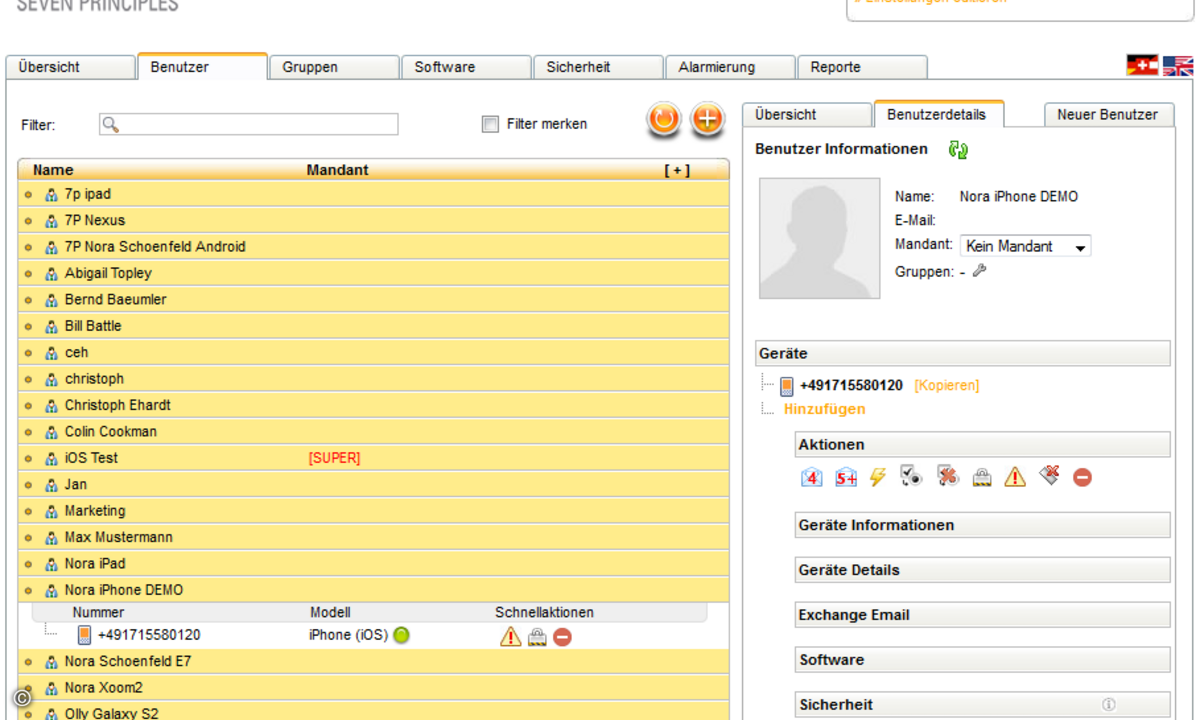Click the red remove icon under Schnellaktionen
1200x720 pixels.
point(562,637)
